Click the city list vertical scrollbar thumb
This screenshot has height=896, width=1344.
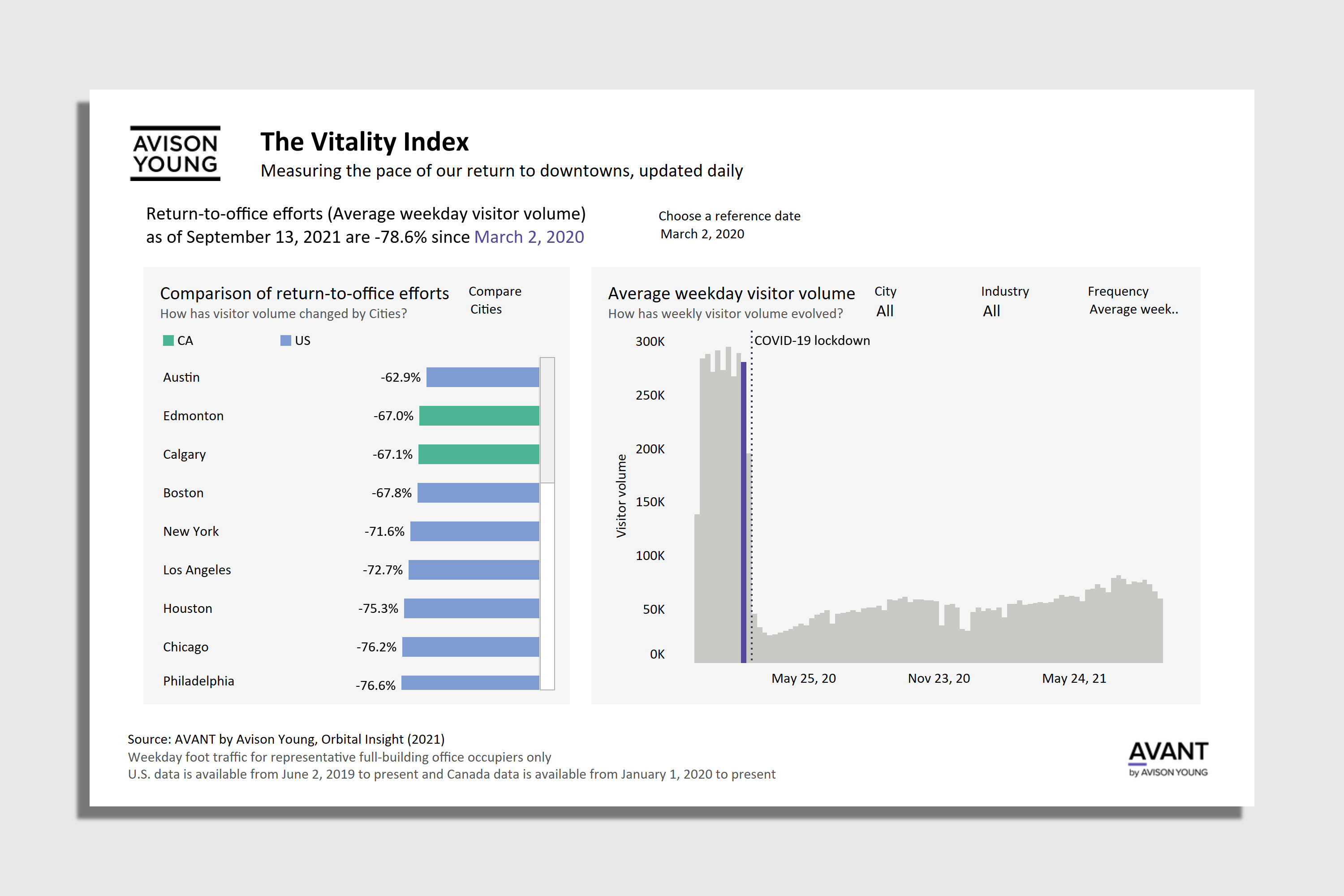click(547, 420)
